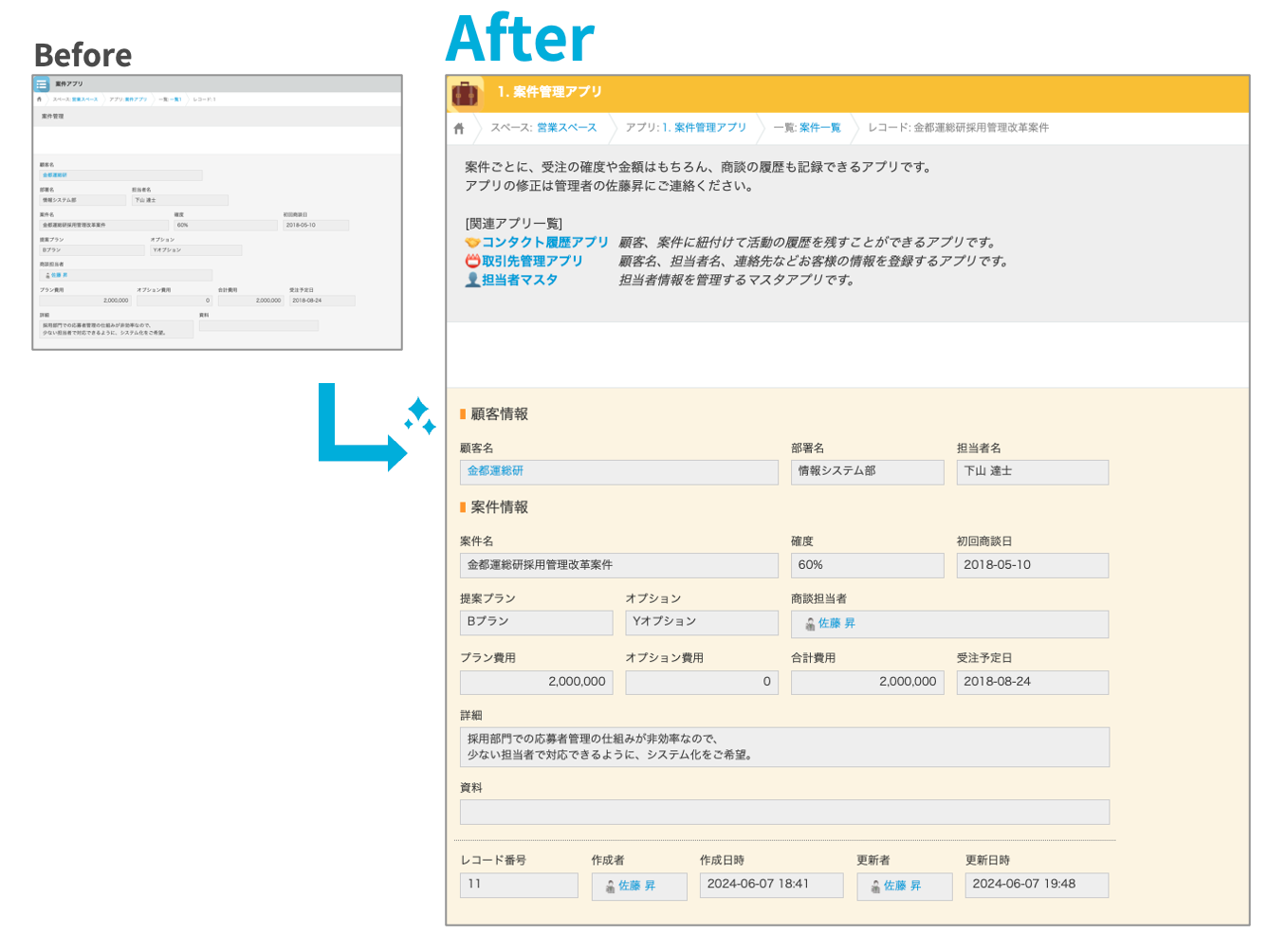Click the 詳細 text area in After
Screen dimensions: 1286x952
(x=784, y=747)
